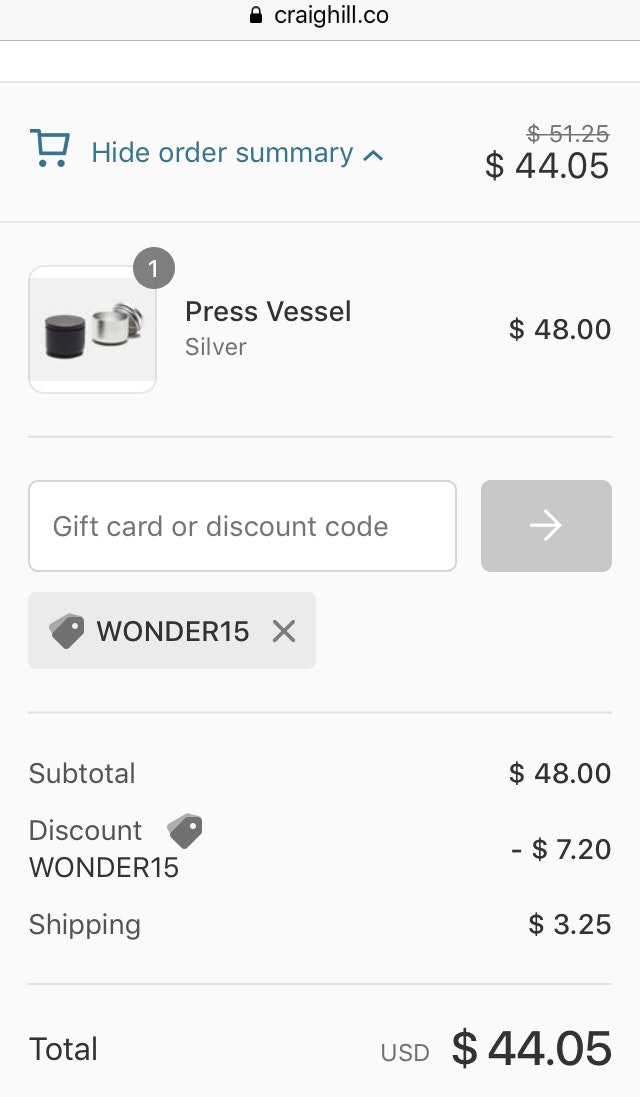Viewport: 640px width, 1097px height.
Task: Click the Press Vessel product title
Action: [x=268, y=311]
